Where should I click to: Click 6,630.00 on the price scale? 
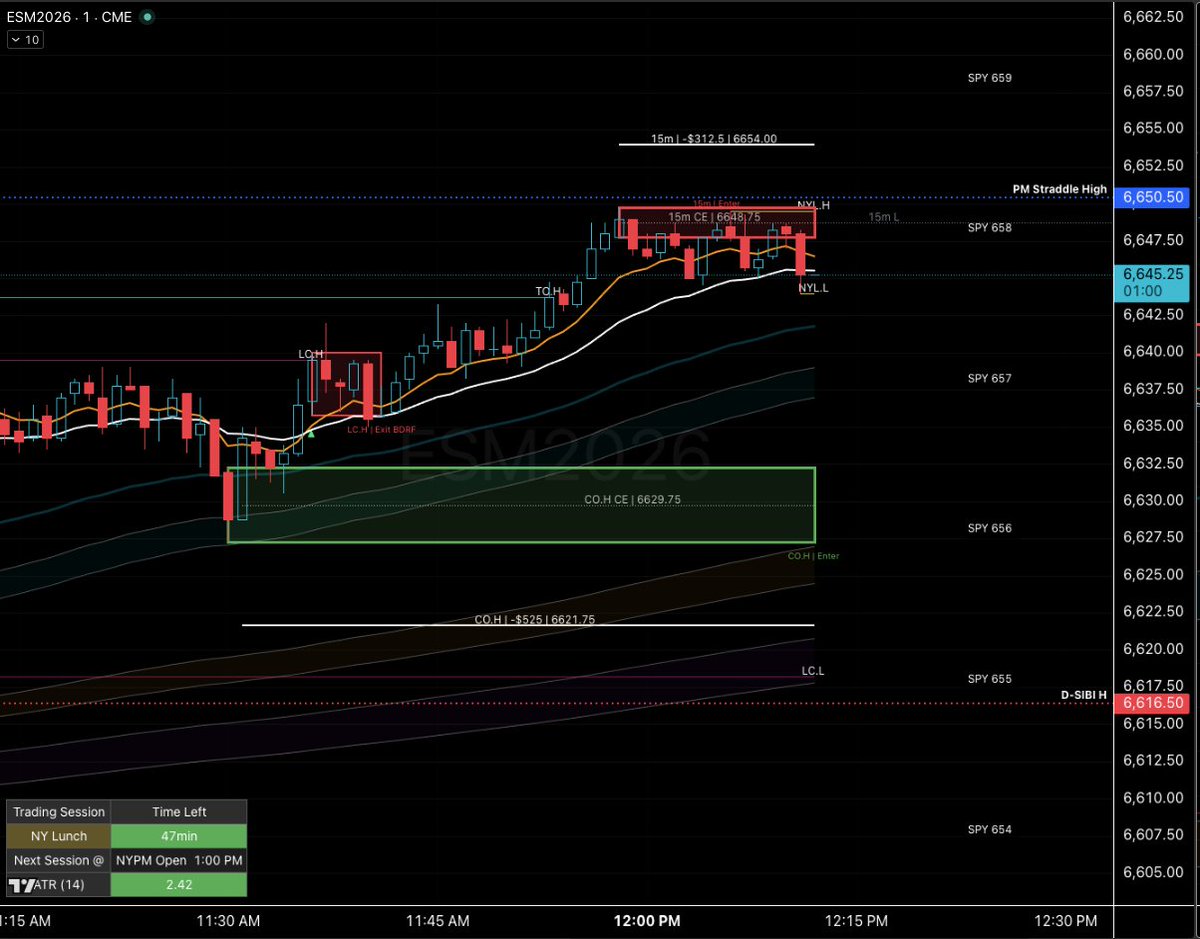1154,500
